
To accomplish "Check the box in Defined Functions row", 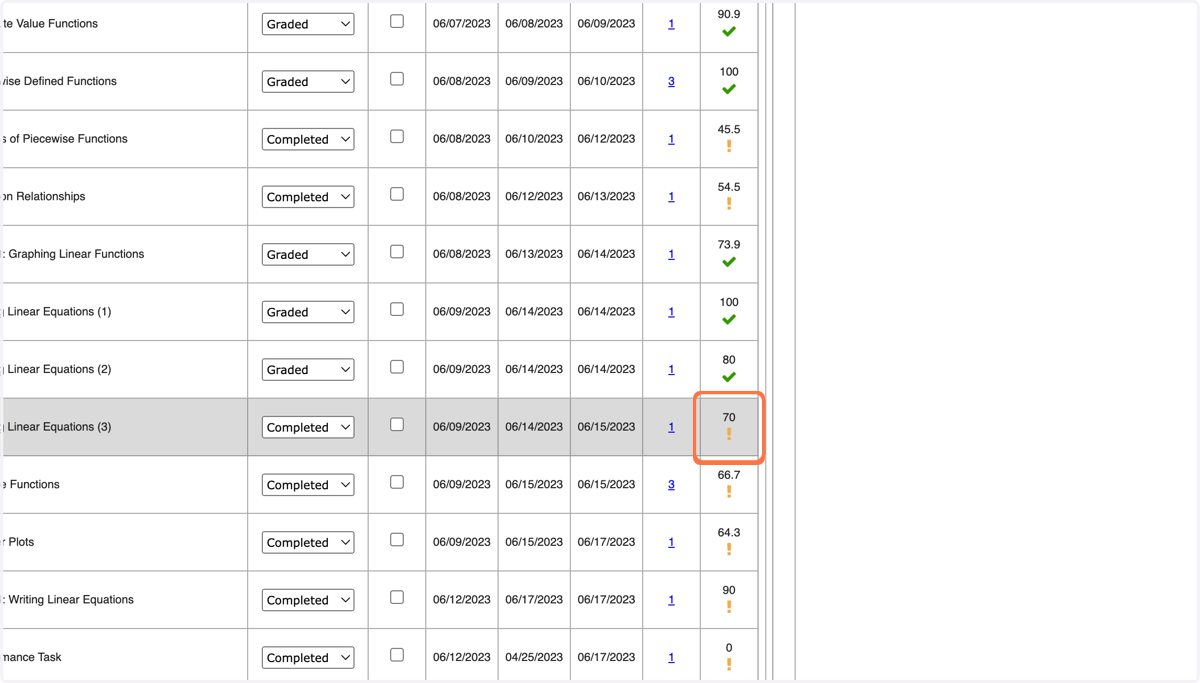I will [397, 79].
